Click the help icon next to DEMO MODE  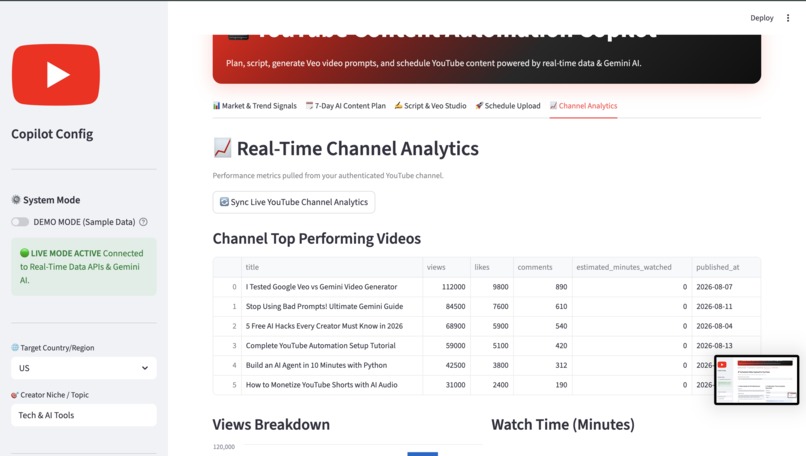(143, 222)
